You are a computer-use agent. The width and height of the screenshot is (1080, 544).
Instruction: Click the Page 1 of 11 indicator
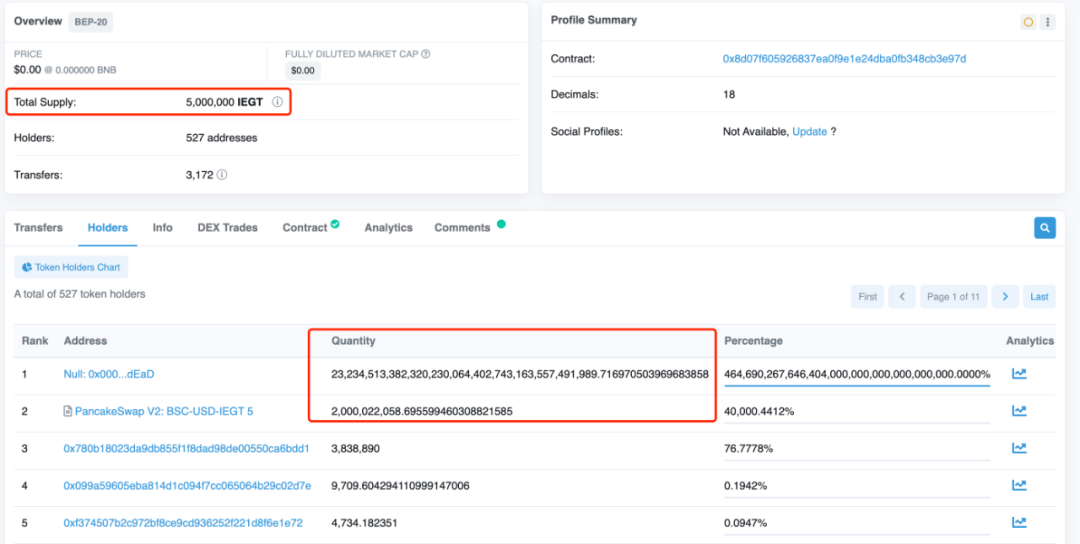(953, 297)
